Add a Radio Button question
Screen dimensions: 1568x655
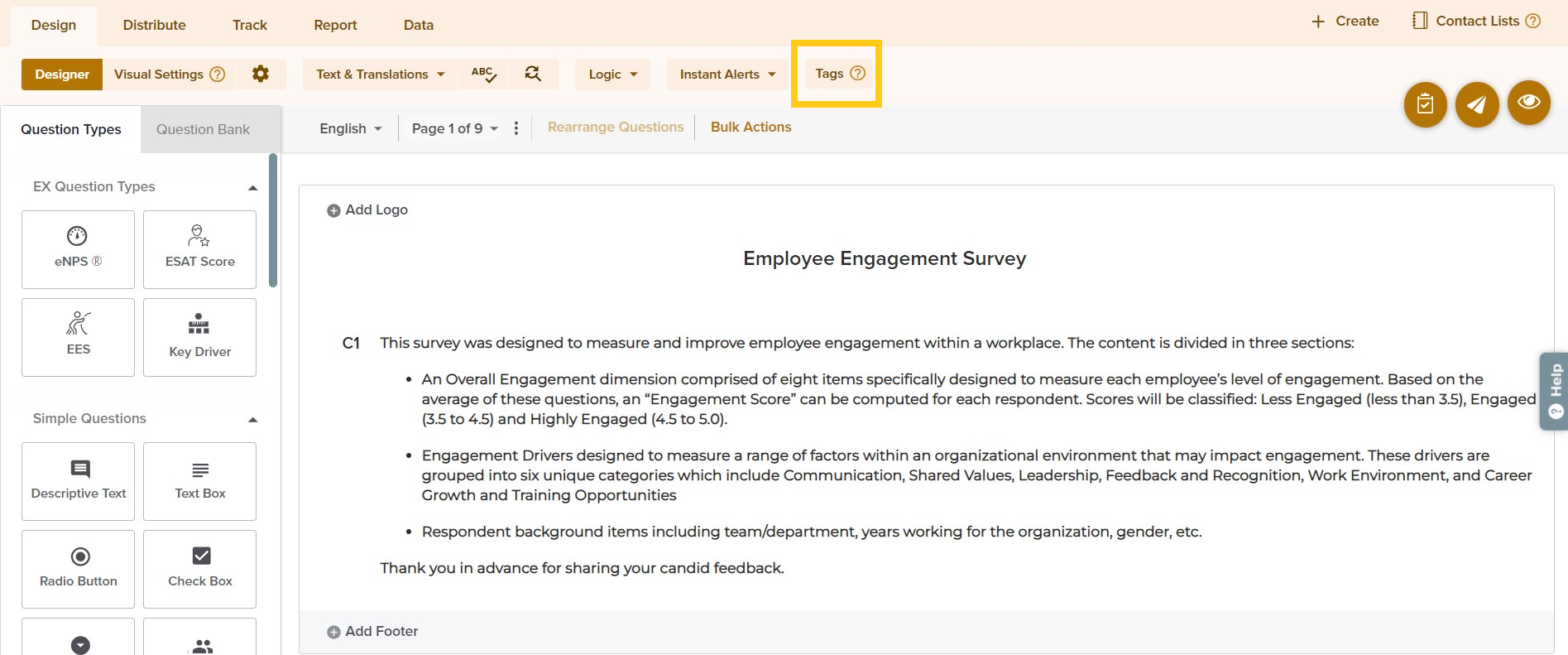coord(78,569)
